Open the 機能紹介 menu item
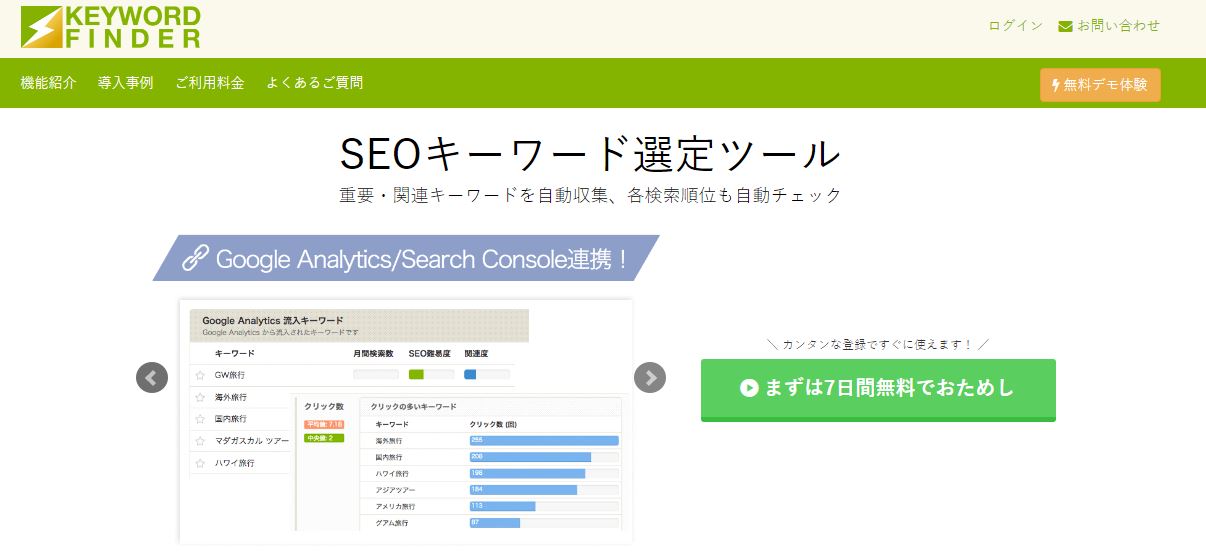Screen dimensions: 1206x556 tap(48, 83)
